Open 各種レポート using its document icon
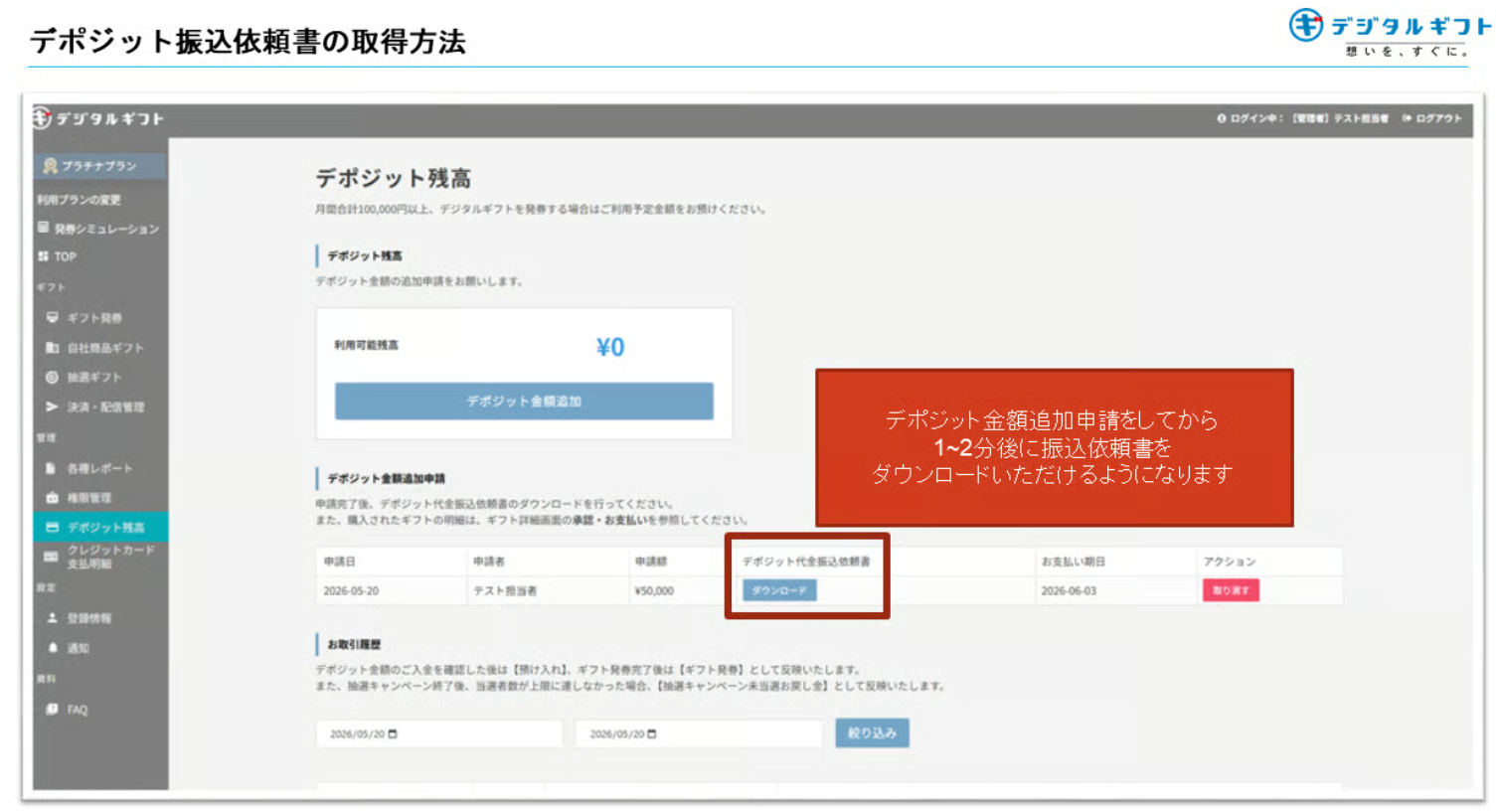This screenshot has width=1496, height=812. point(52,468)
